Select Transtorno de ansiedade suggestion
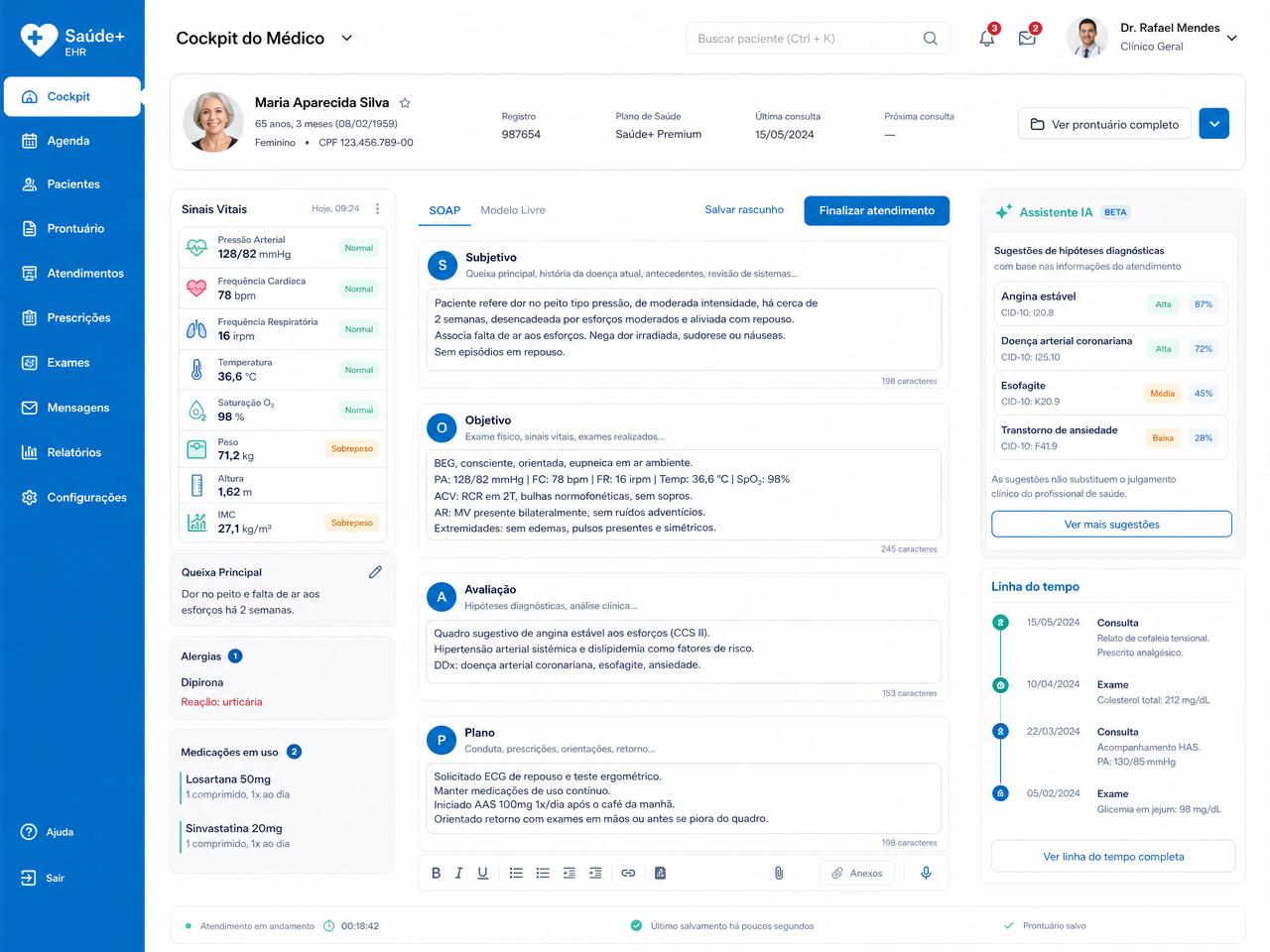 pos(1111,437)
